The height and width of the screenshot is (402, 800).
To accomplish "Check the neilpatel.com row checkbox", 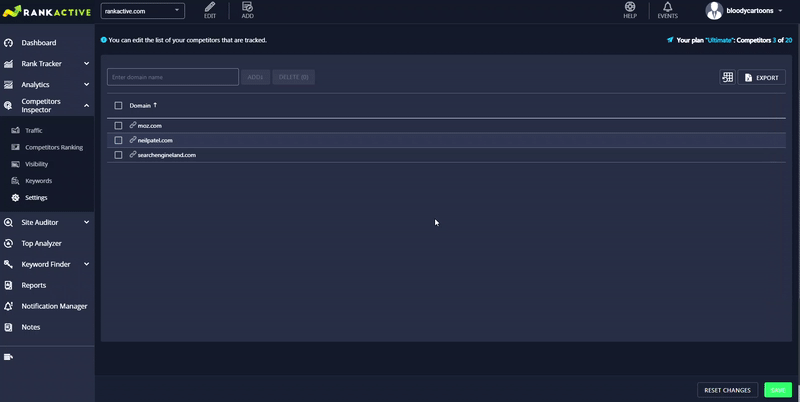I will pyautogui.click(x=118, y=140).
